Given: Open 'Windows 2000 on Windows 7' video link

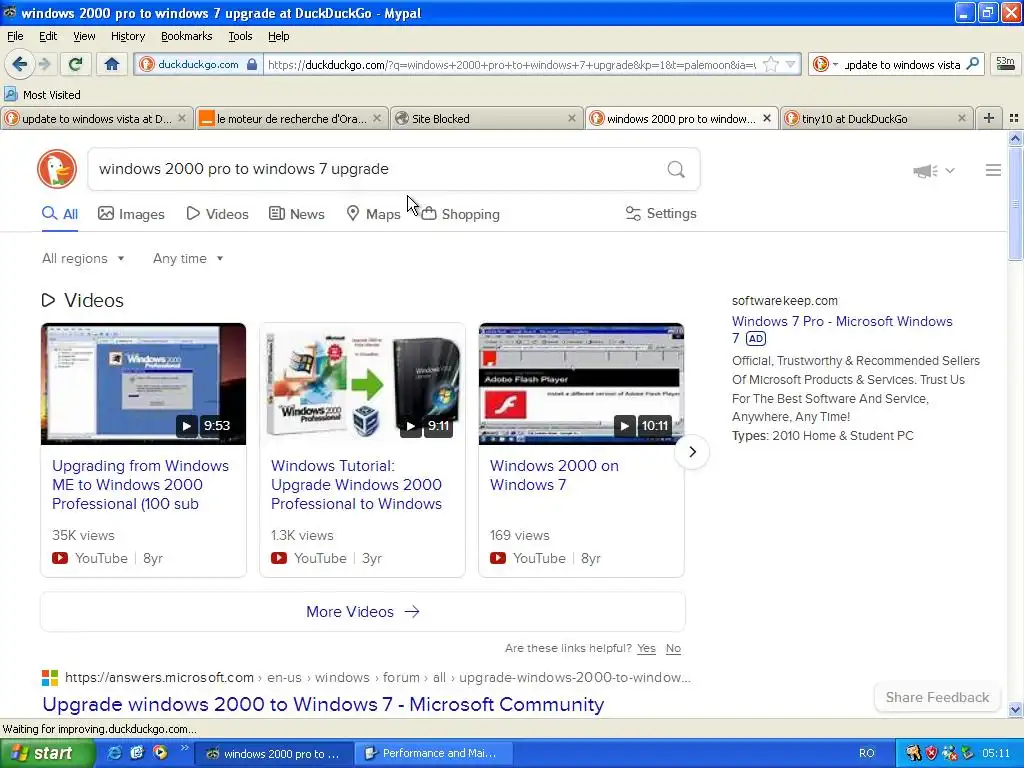Looking at the screenshot, I should pos(554,475).
